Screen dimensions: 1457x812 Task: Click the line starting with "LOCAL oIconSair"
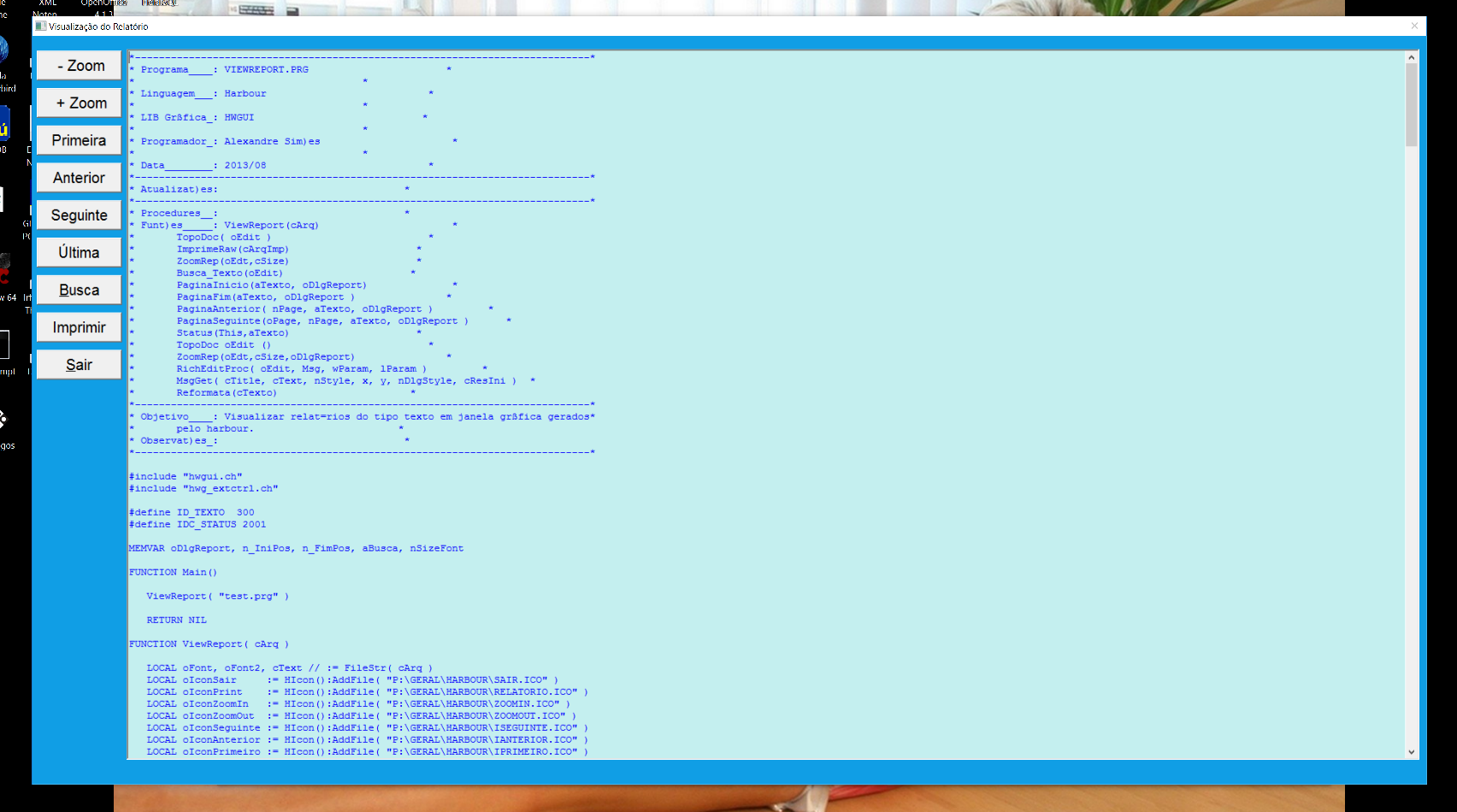[x=352, y=680]
